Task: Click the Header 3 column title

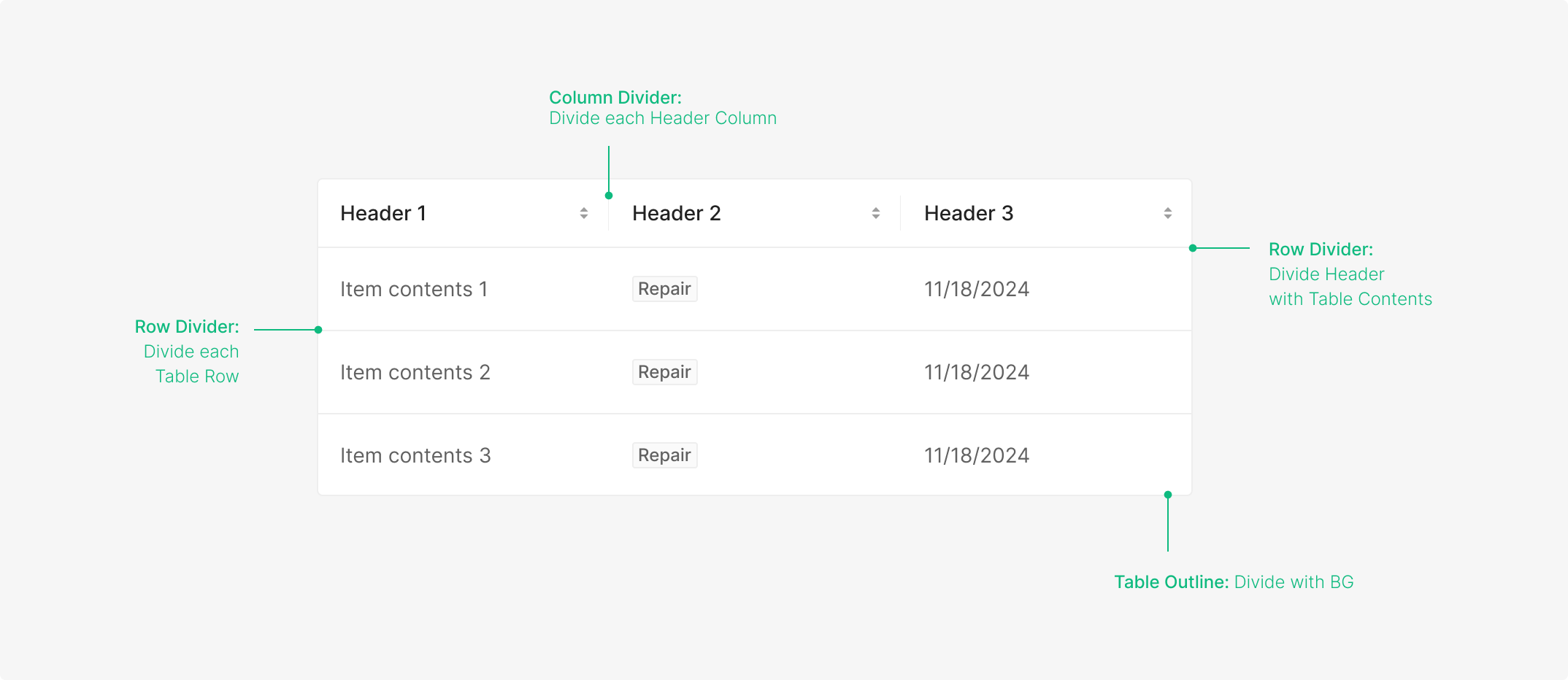Action: (x=969, y=213)
